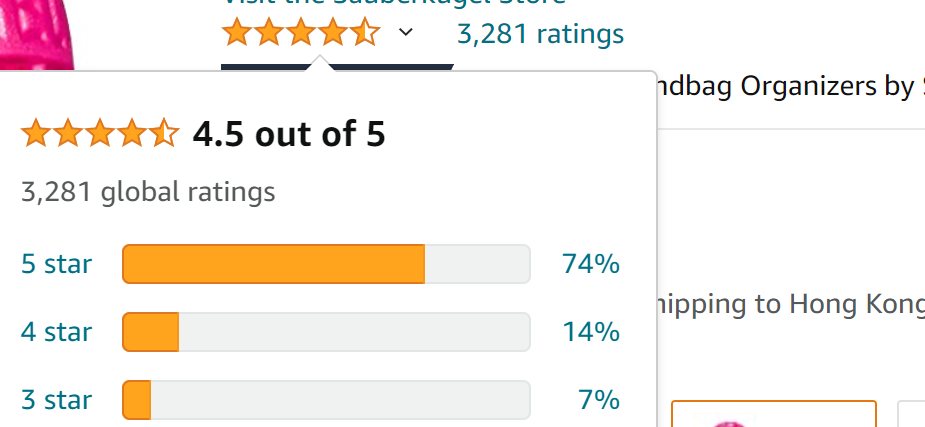Click the 3 star histogram bar
Viewport: 925px width, 427px height.
click(326, 400)
